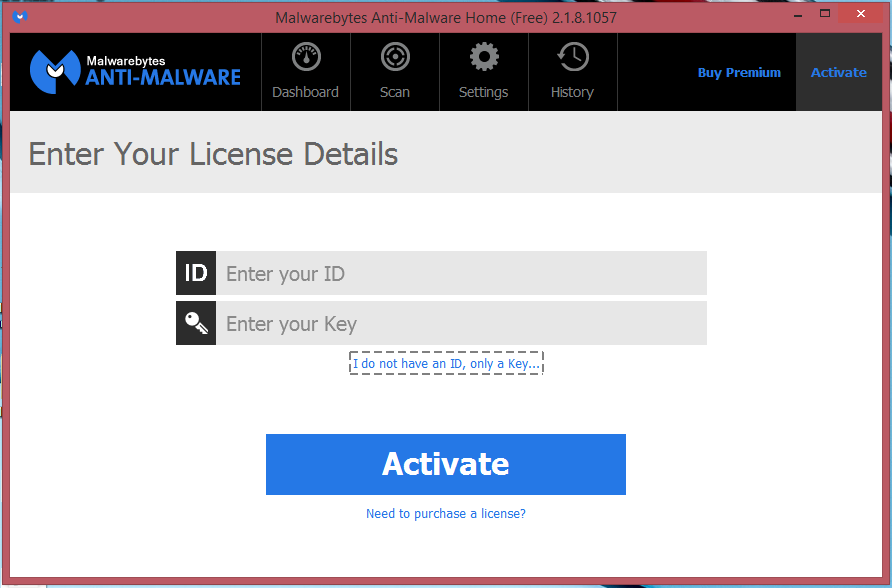
Task: Focus the Enter your ID field
Action: click(x=461, y=273)
